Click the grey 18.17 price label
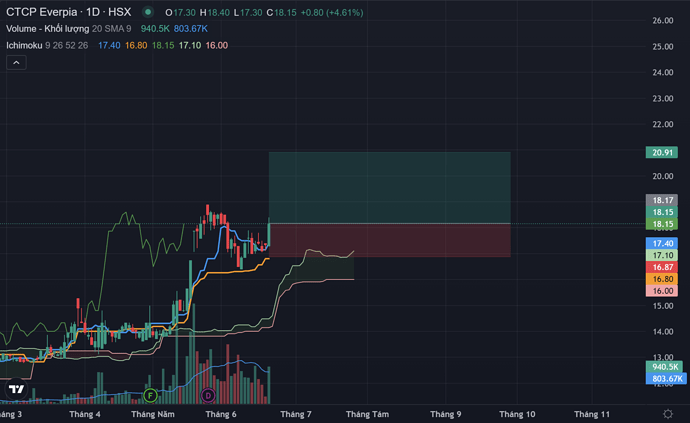Screen dimensions: 690x423 point(661,200)
